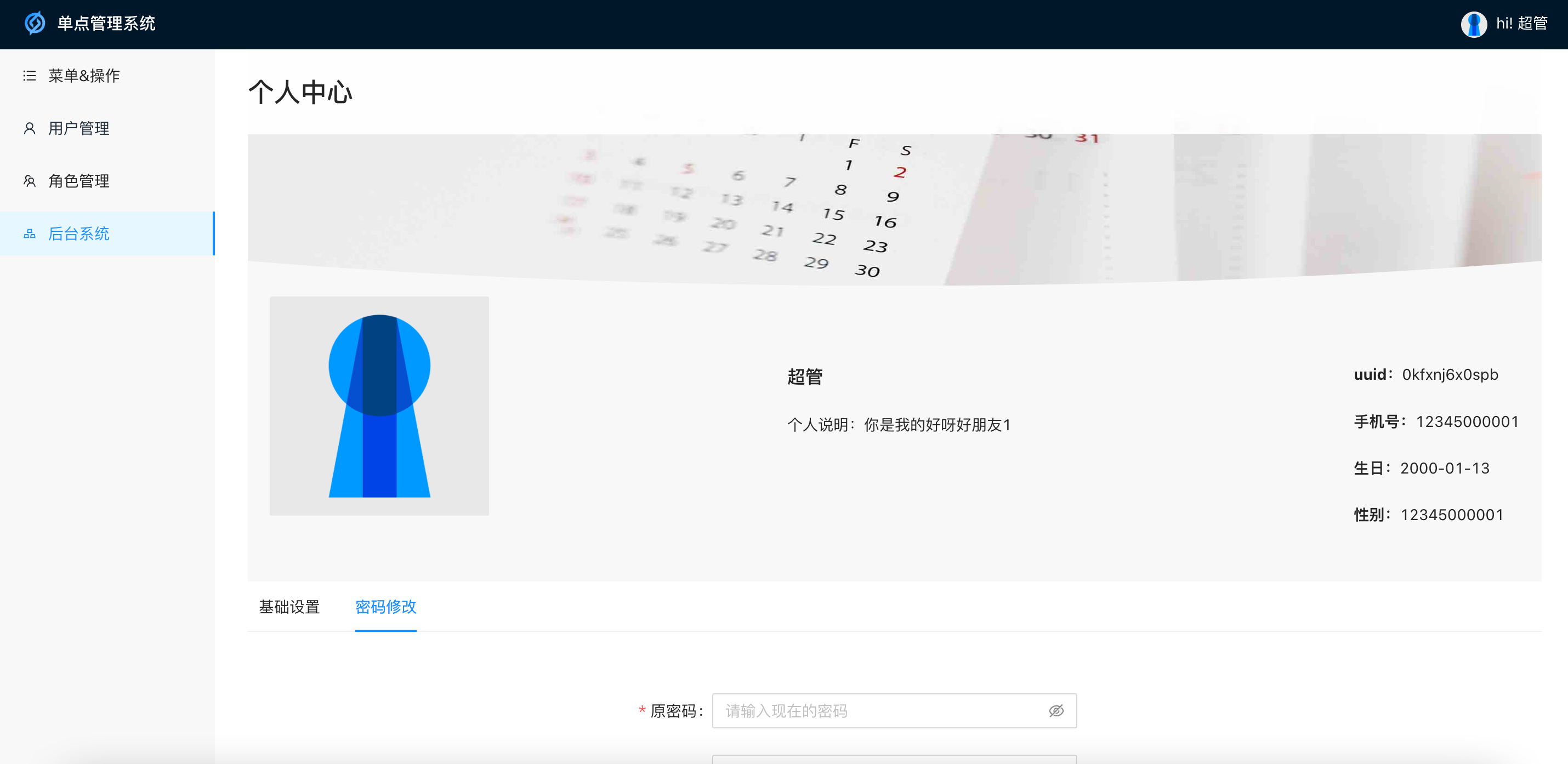Click the user icon beside 用户管理

coord(29,128)
